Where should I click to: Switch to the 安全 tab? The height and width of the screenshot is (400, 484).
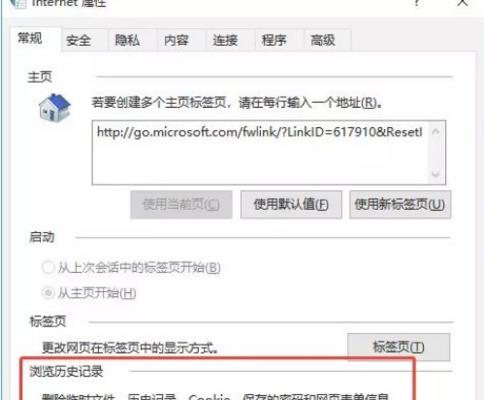click(x=79, y=40)
